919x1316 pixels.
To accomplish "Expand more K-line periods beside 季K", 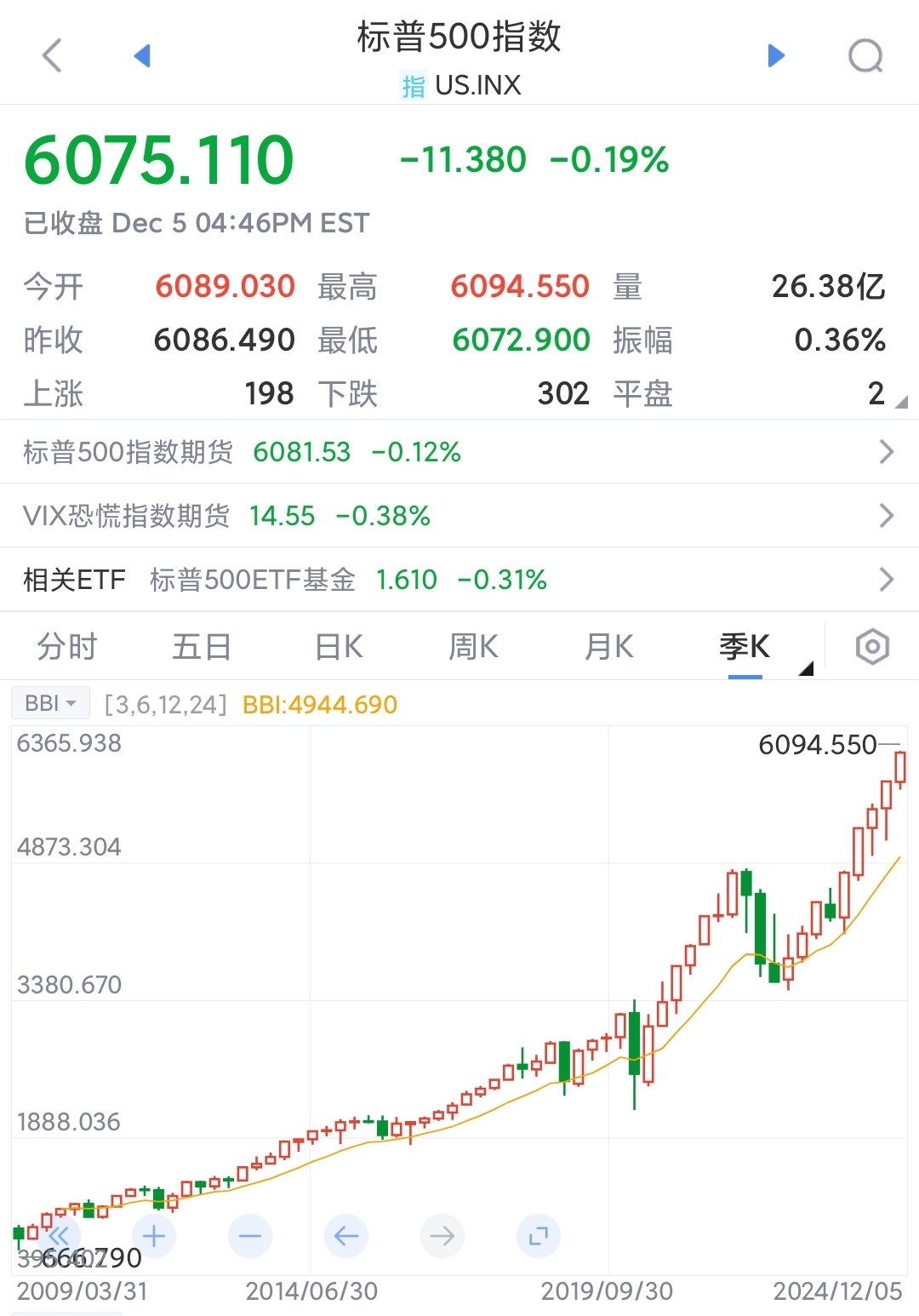I will click(806, 668).
